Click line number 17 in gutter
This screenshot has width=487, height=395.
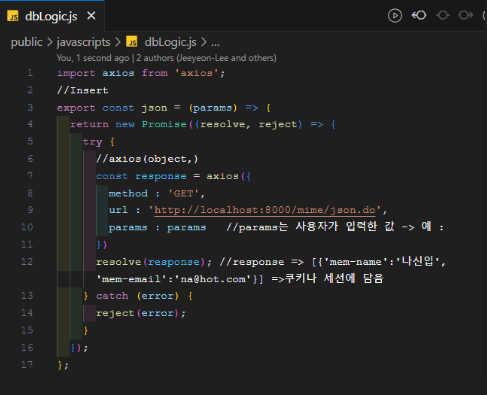pos(27,365)
